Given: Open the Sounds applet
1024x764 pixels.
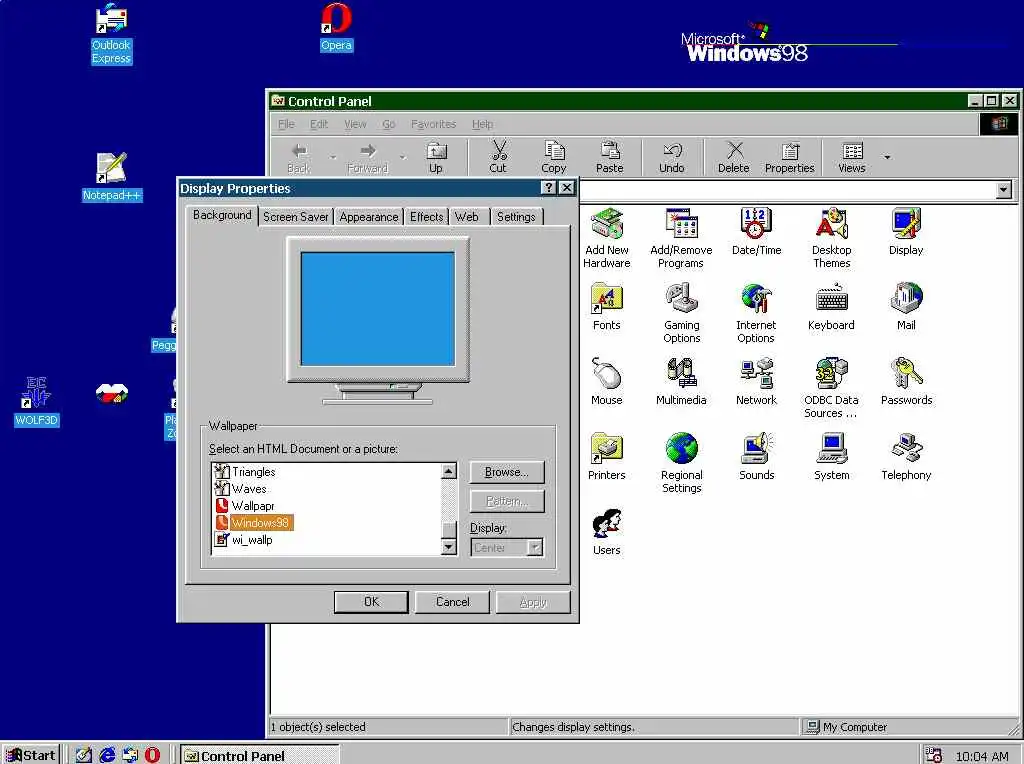Looking at the screenshot, I should click(x=756, y=457).
